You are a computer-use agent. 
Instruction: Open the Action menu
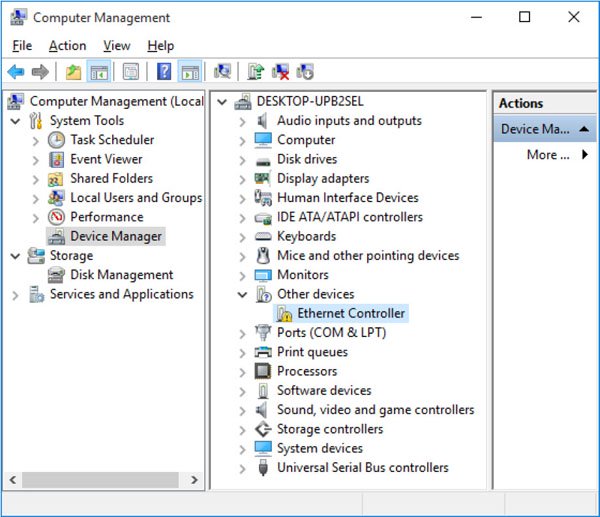(x=67, y=46)
